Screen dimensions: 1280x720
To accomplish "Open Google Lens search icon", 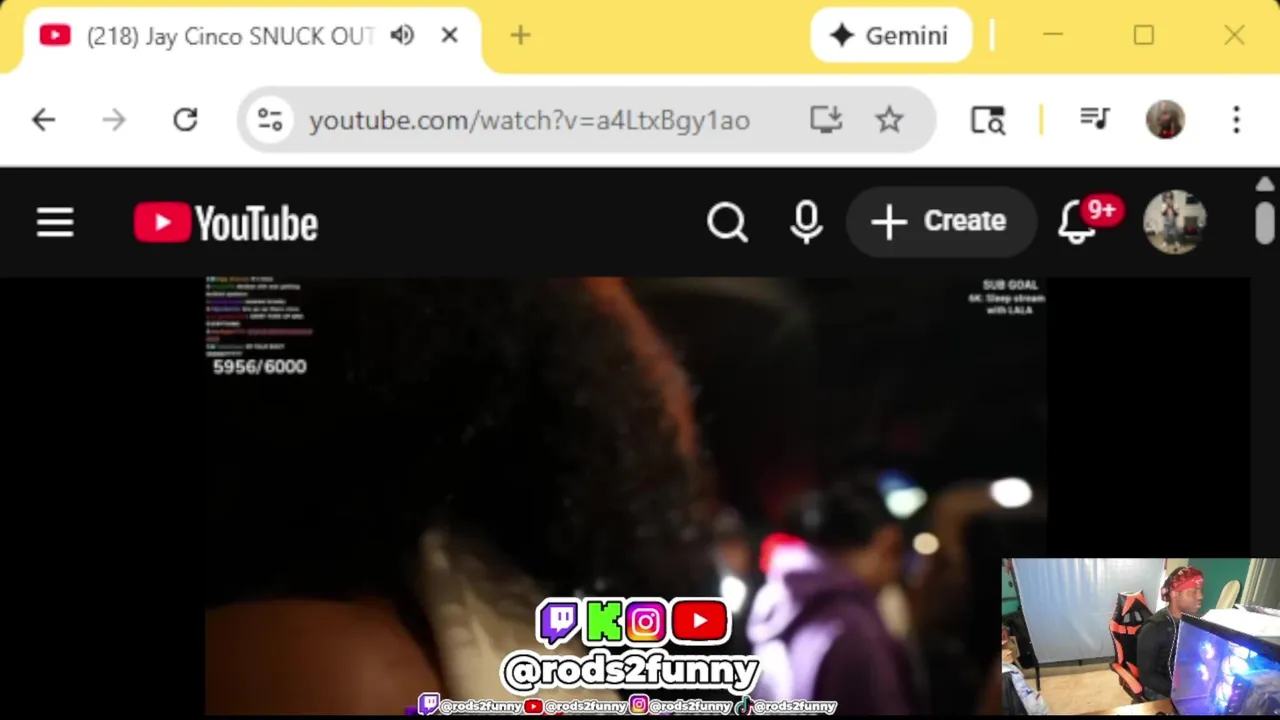I will (x=987, y=120).
